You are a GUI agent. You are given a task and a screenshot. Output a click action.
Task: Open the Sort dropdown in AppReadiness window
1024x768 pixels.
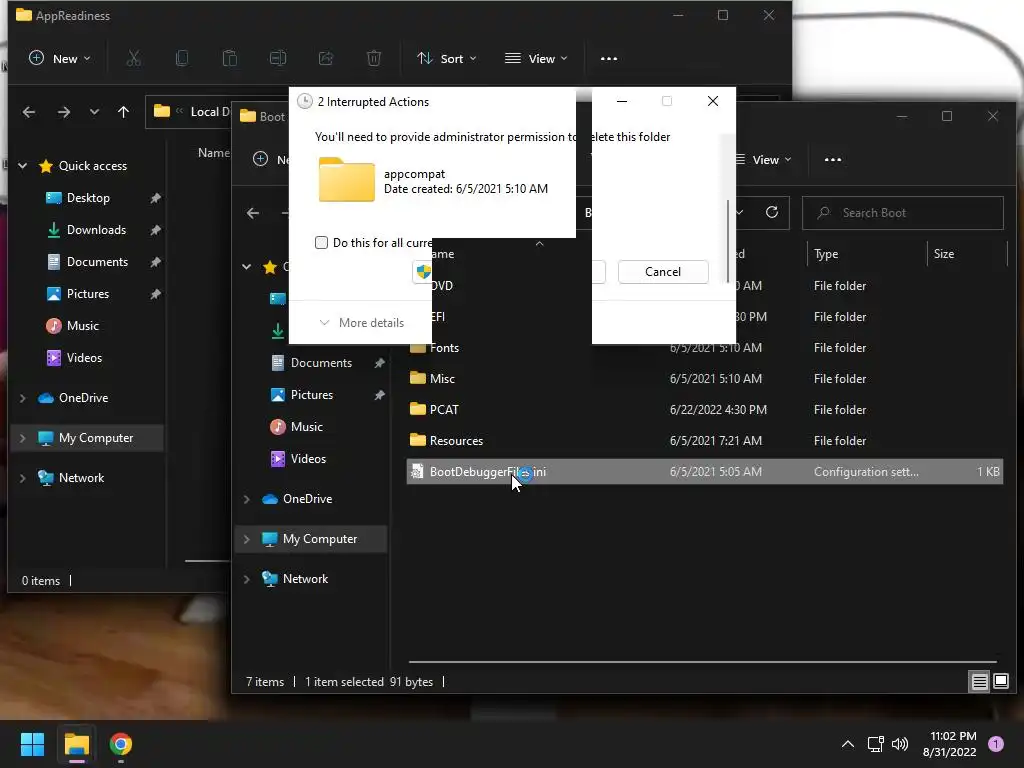coord(447,59)
